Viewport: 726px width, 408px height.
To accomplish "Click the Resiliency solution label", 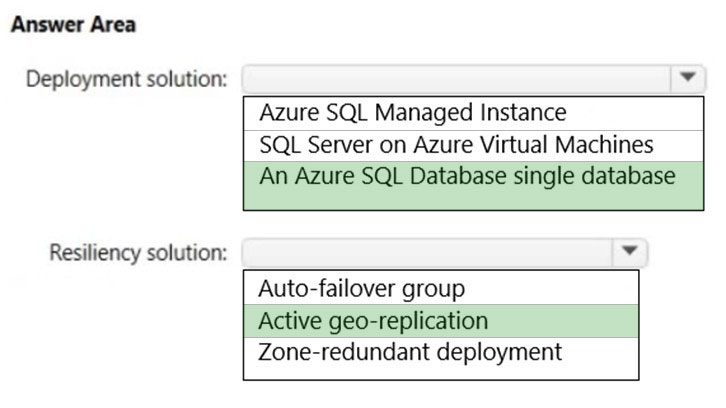I will click(138, 253).
